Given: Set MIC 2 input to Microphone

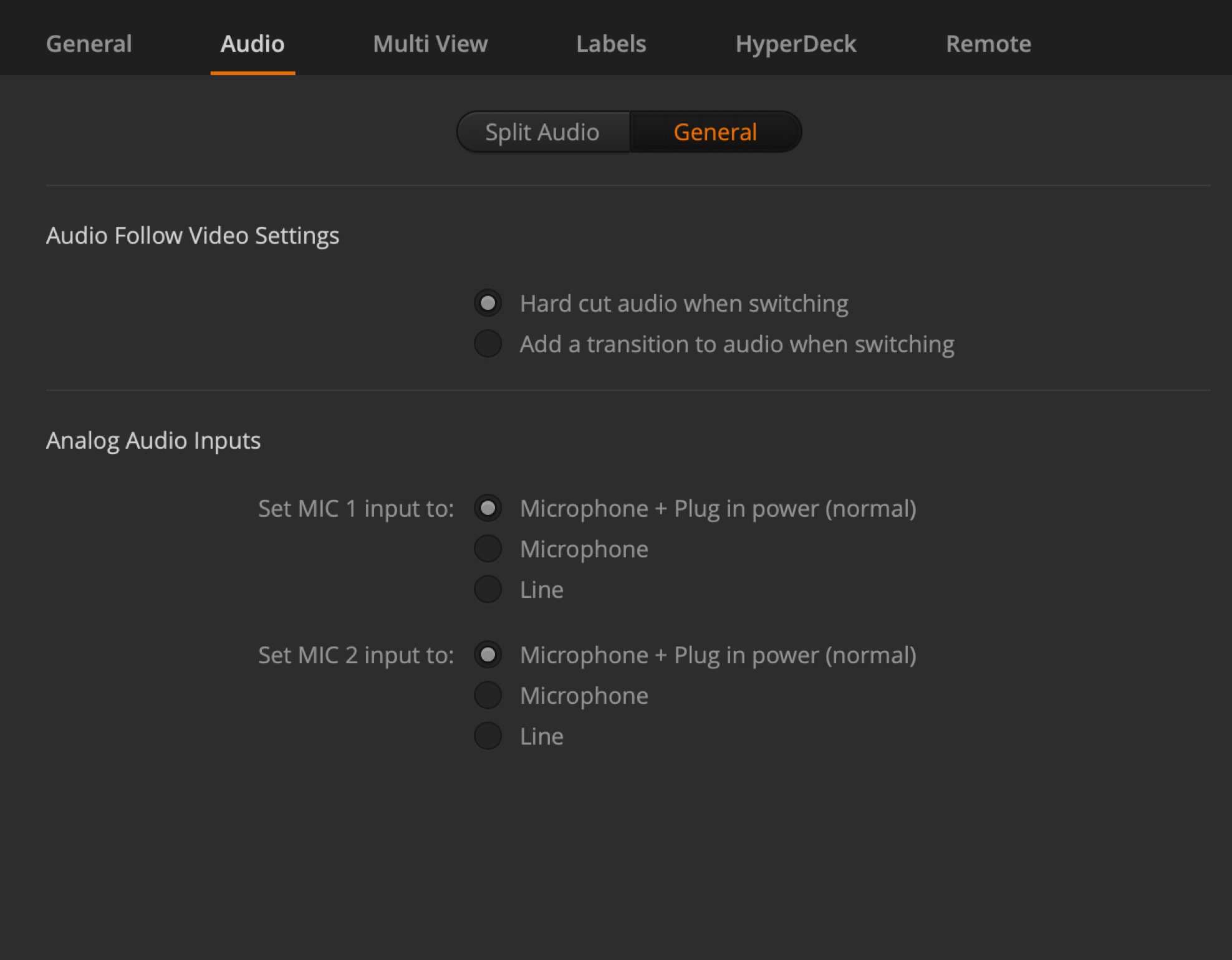Looking at the screenshot, I should coord(488,695).
